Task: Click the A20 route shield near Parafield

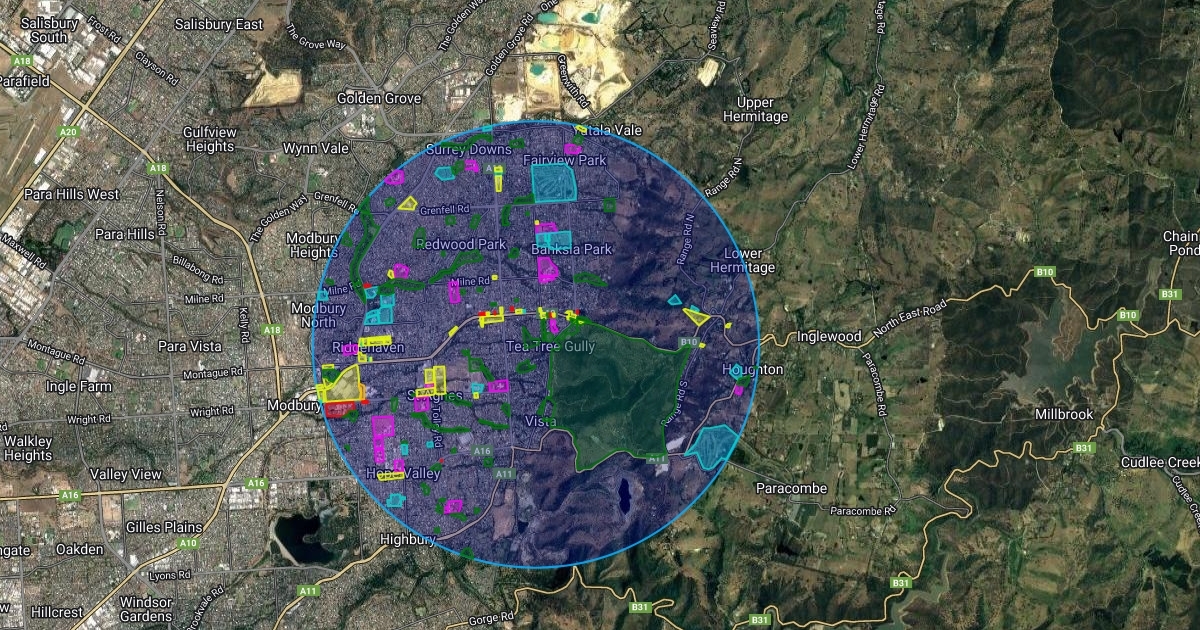Action: (69, 131)
